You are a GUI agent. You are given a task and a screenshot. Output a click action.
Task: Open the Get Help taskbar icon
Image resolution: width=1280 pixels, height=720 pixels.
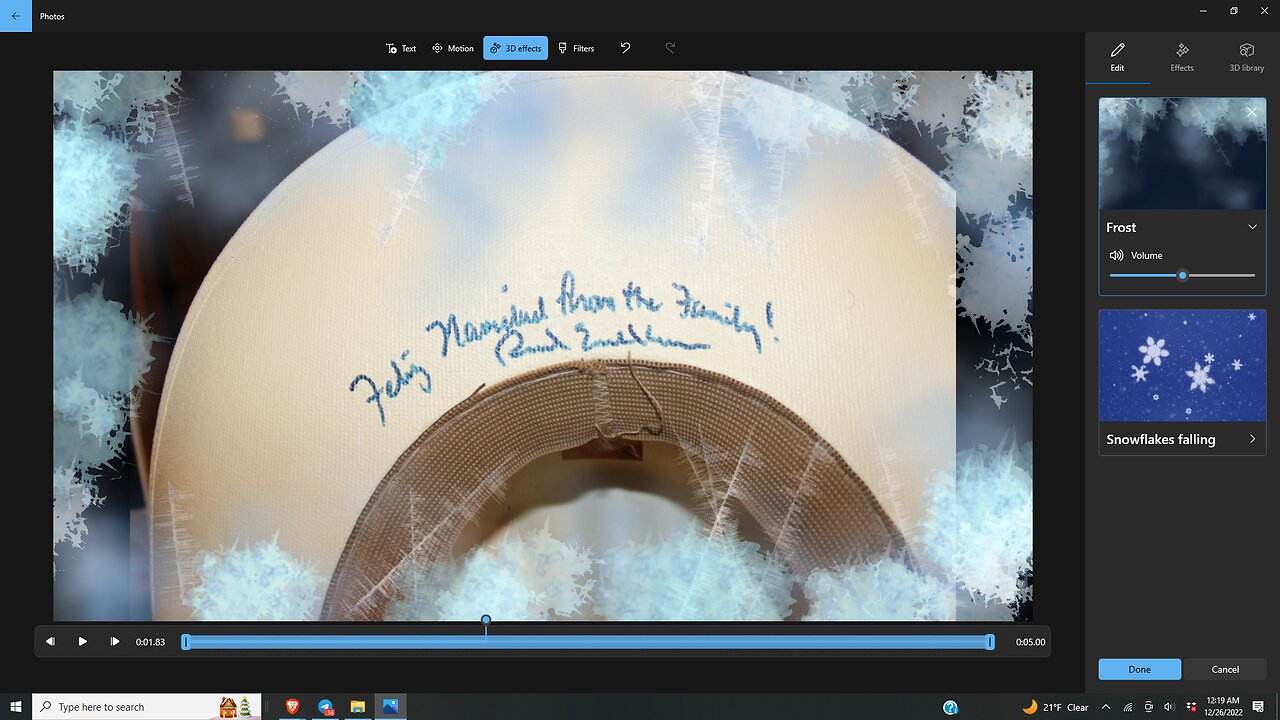click(x=950, y=707)
